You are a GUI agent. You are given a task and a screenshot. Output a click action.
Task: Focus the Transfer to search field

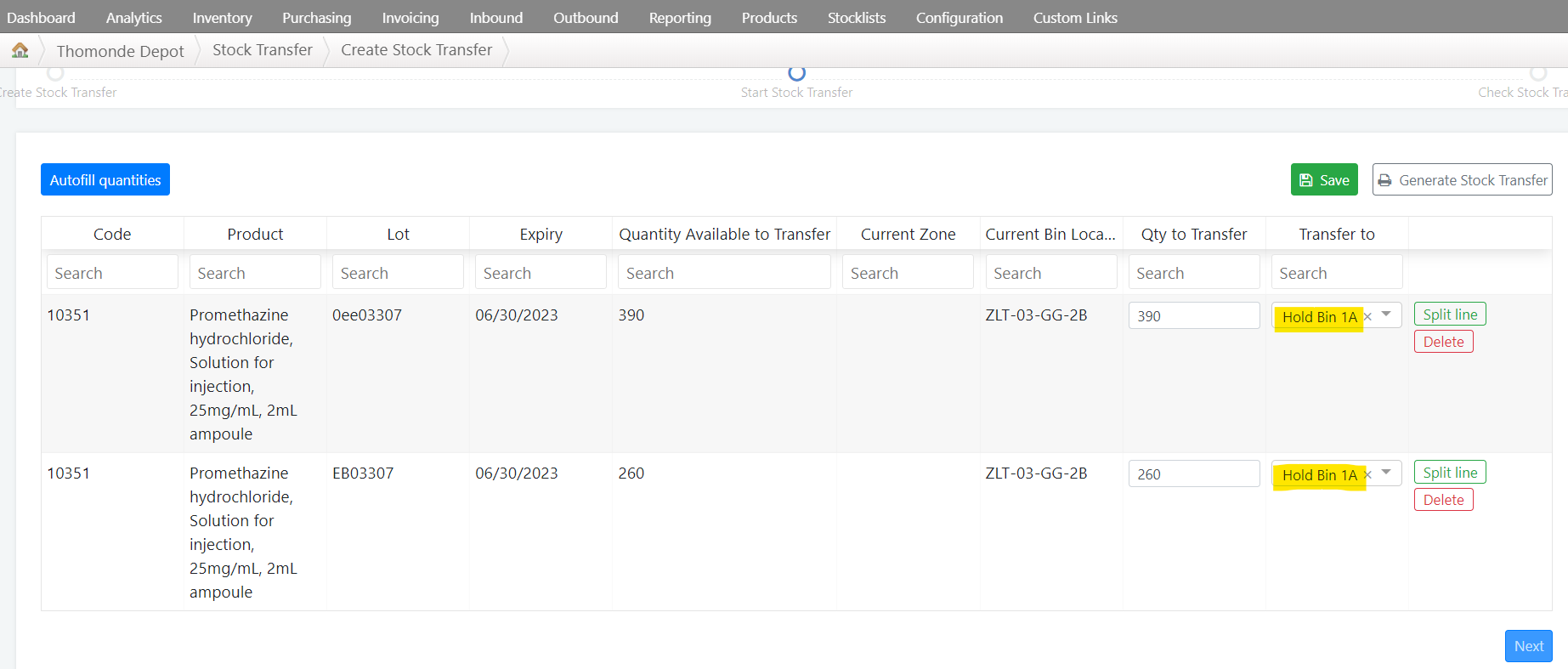click(x=1337, y=273)
